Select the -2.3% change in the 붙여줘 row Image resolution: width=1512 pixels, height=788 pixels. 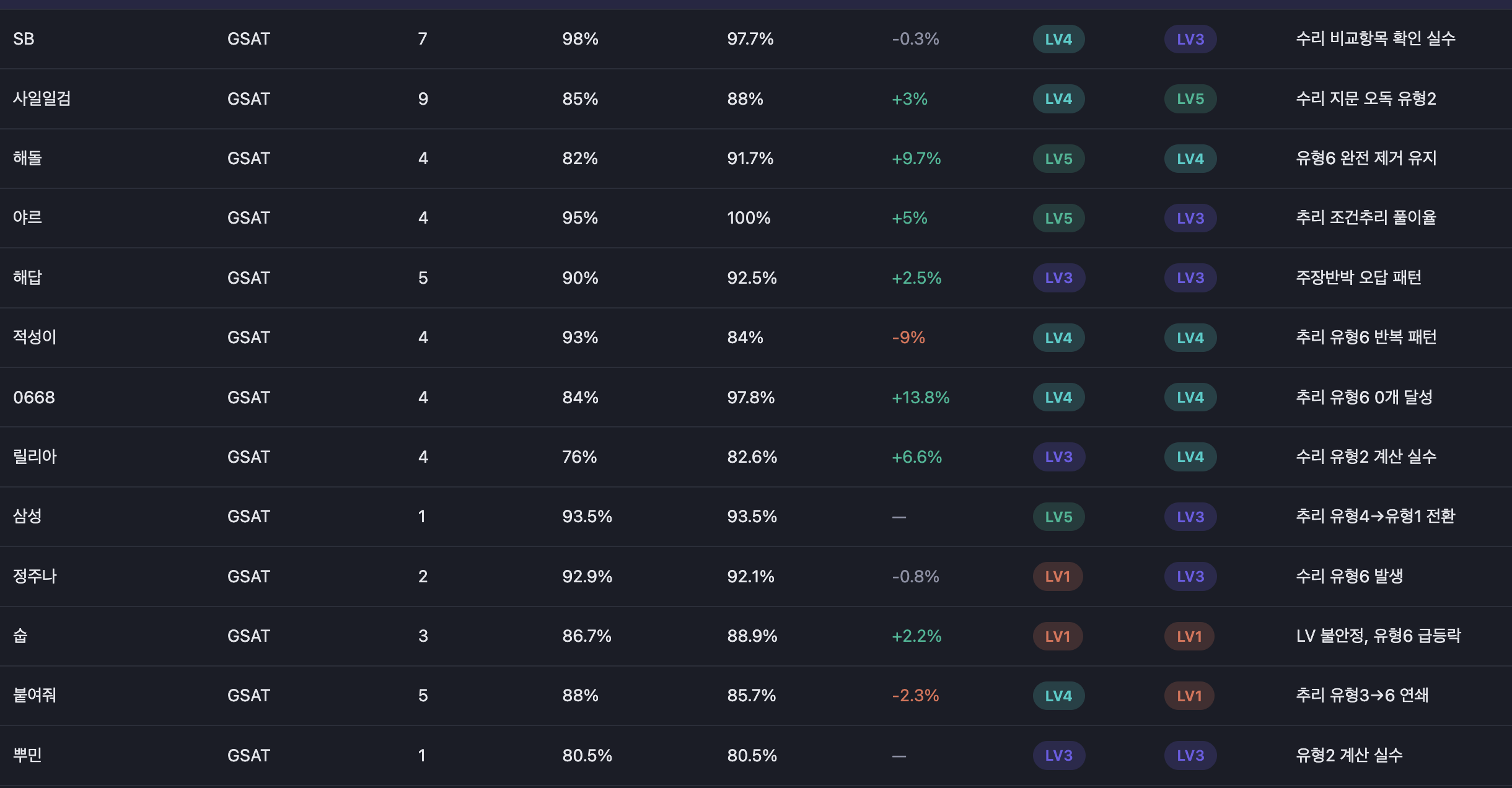pos(915,696)
